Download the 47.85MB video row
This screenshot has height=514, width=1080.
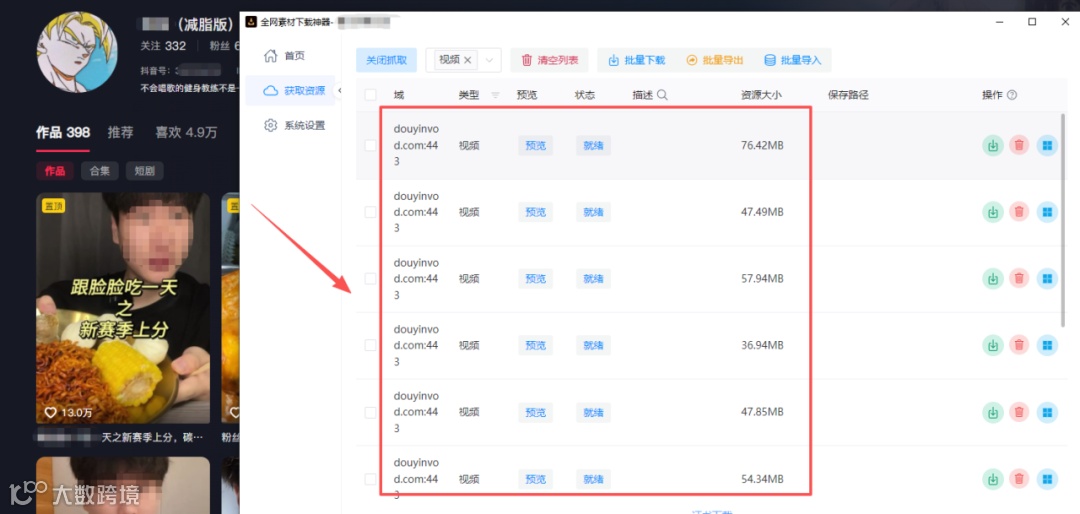click(x=993, y=412)
